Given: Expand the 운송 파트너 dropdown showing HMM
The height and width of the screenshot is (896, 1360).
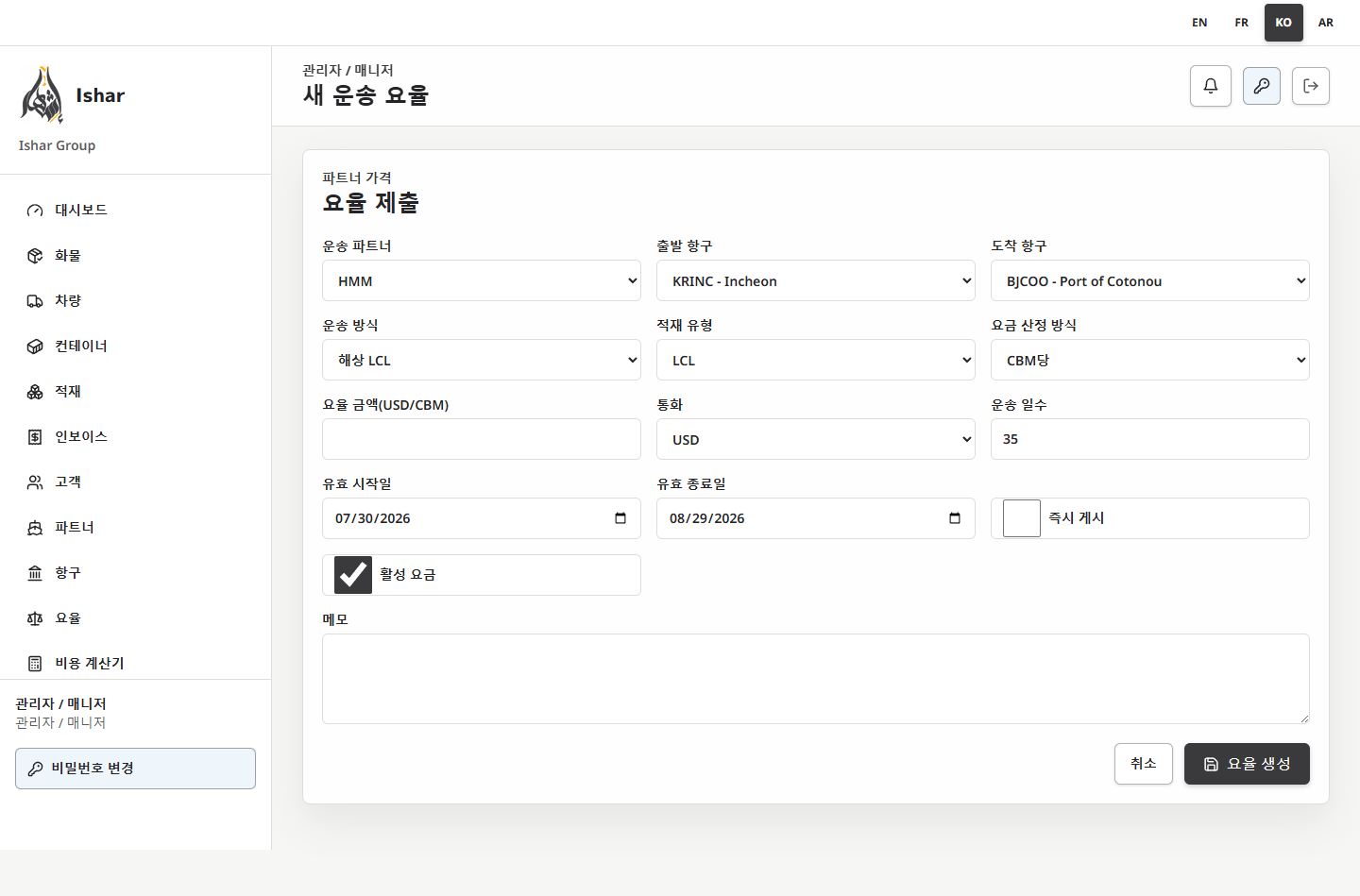Looking at the screenshot, I should [482, 280].
